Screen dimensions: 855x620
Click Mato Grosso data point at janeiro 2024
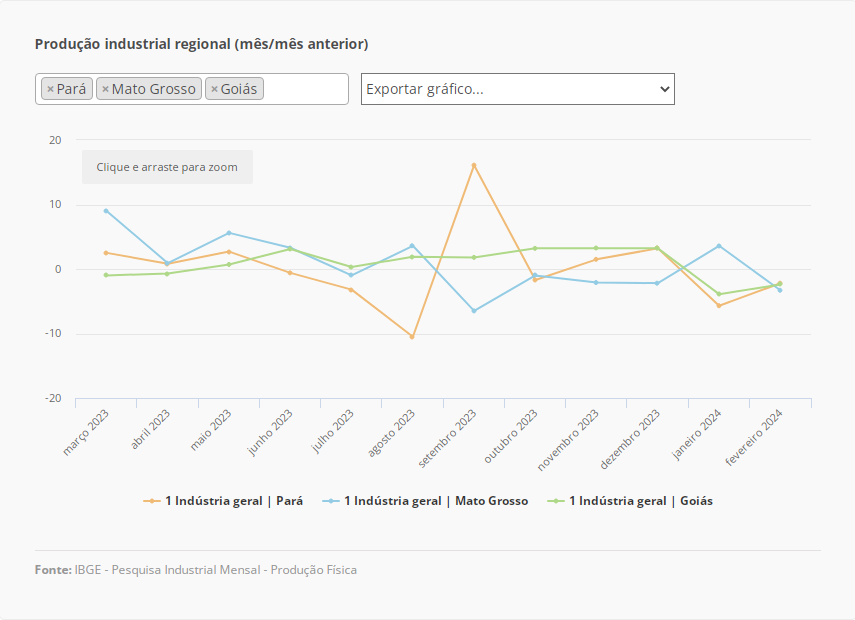tap(719, 246)
